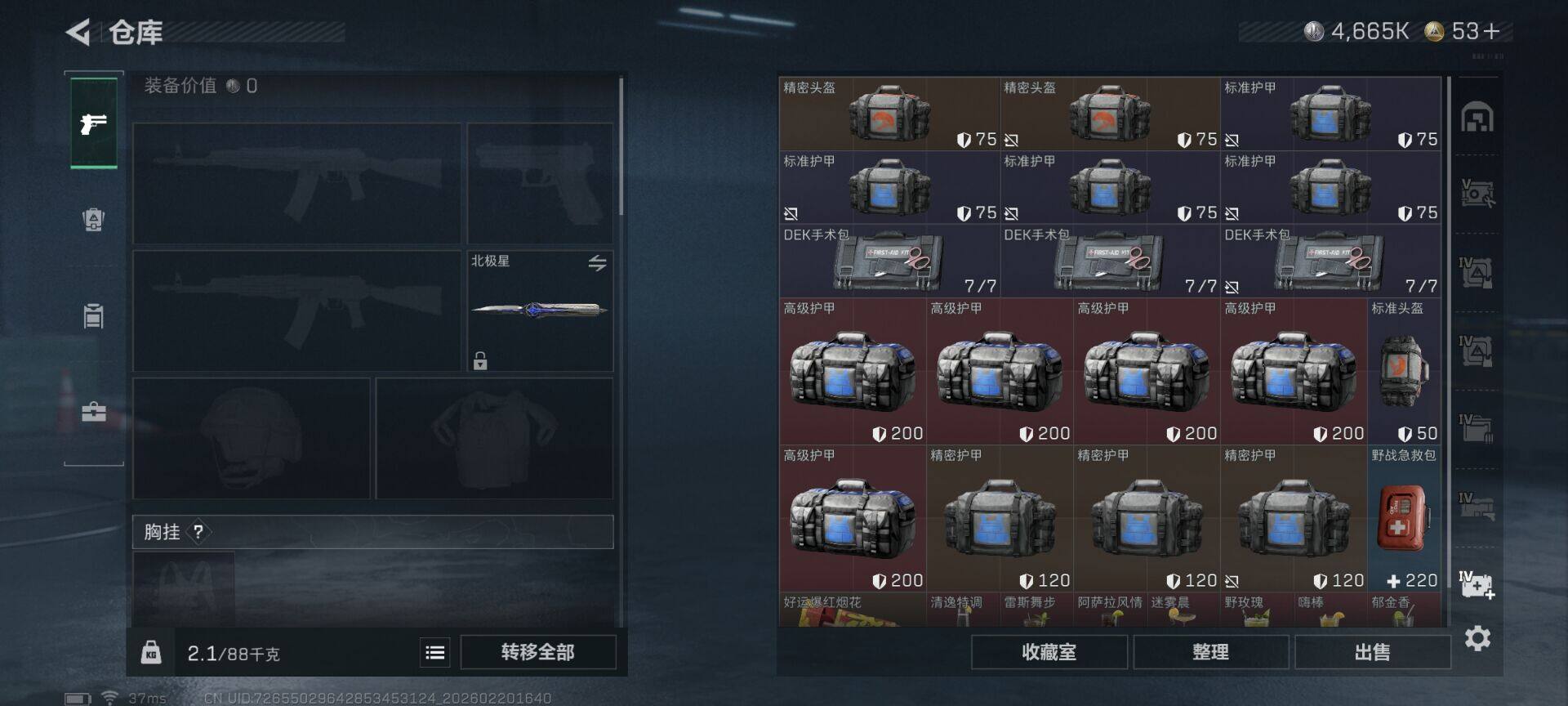Click the stash vertical scrollbar
Viewport: 1568px width, 706px height.
[1449, 351]
